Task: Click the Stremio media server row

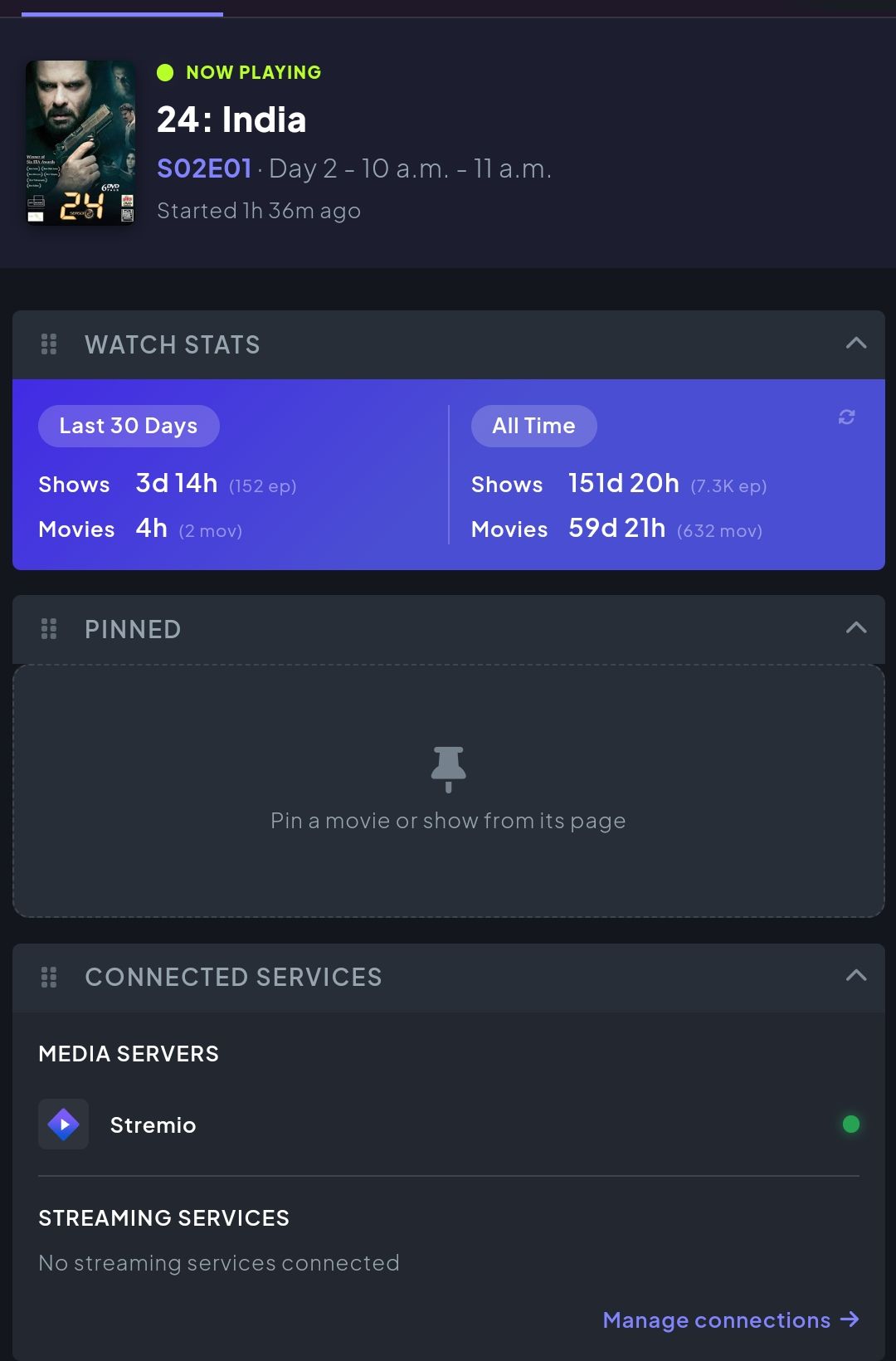Action: [448, 1124]
